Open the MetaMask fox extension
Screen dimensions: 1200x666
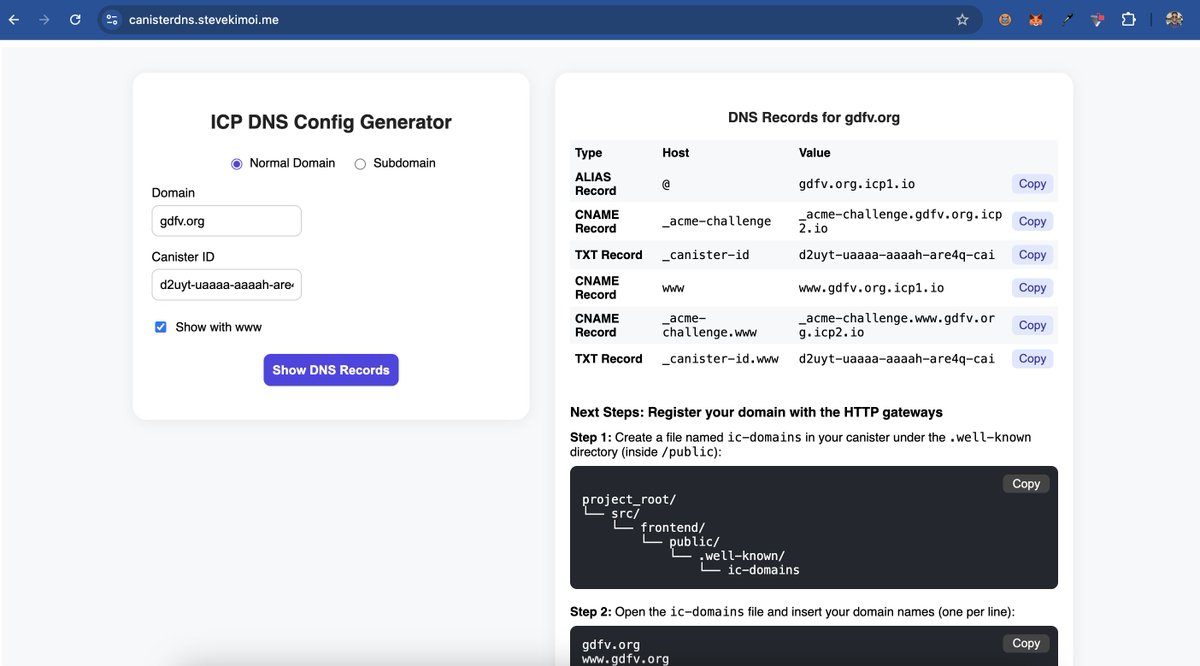tap(1036, 19)
